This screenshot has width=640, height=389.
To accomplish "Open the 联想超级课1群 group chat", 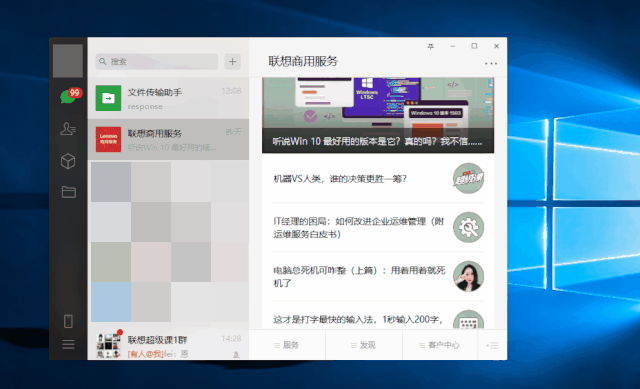I will [x=168, y=345].
